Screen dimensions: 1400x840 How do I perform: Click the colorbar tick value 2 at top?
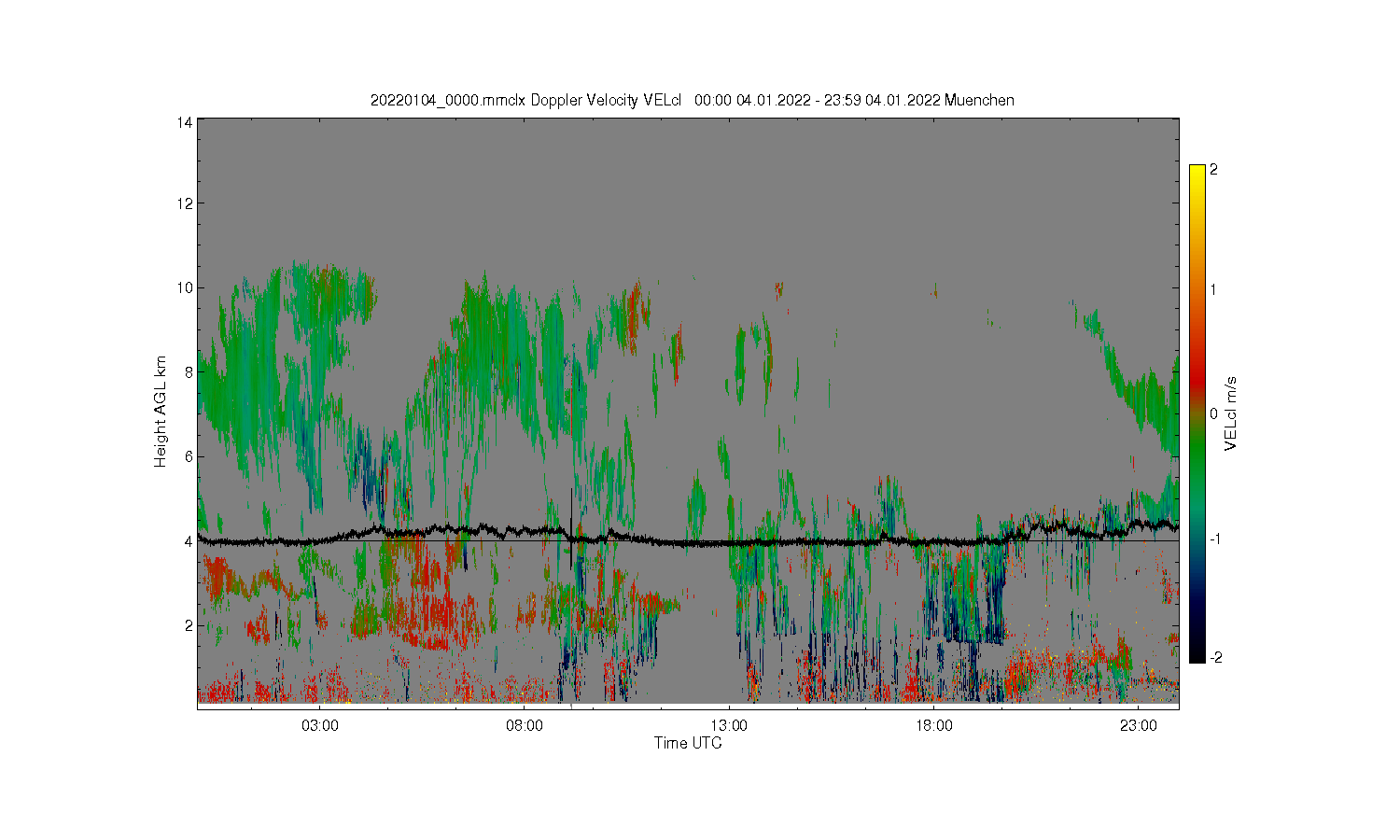point(1213,170)
